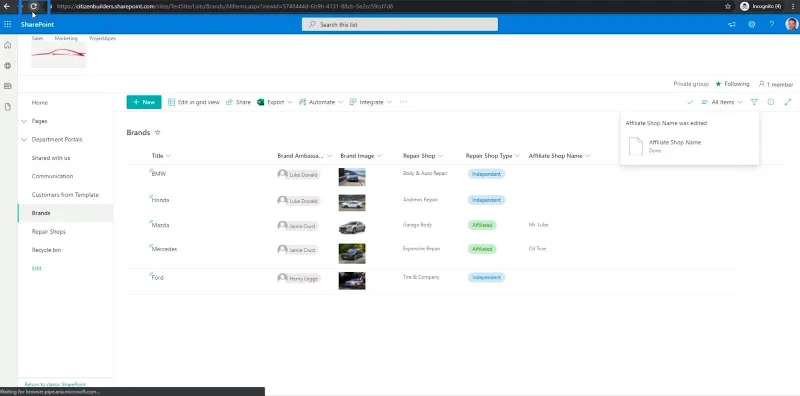This screenshot has height=396, width=800.
Task: Click the site logo car image
Action: click(x=59, y=55)
